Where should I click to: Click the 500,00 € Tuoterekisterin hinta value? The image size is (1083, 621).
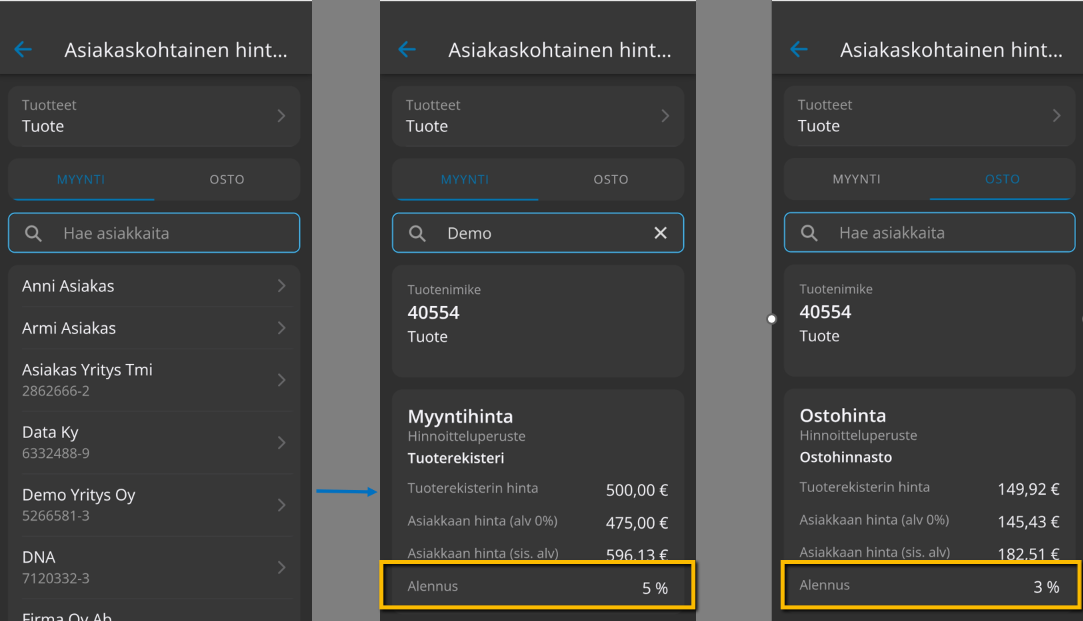(637, 490)
